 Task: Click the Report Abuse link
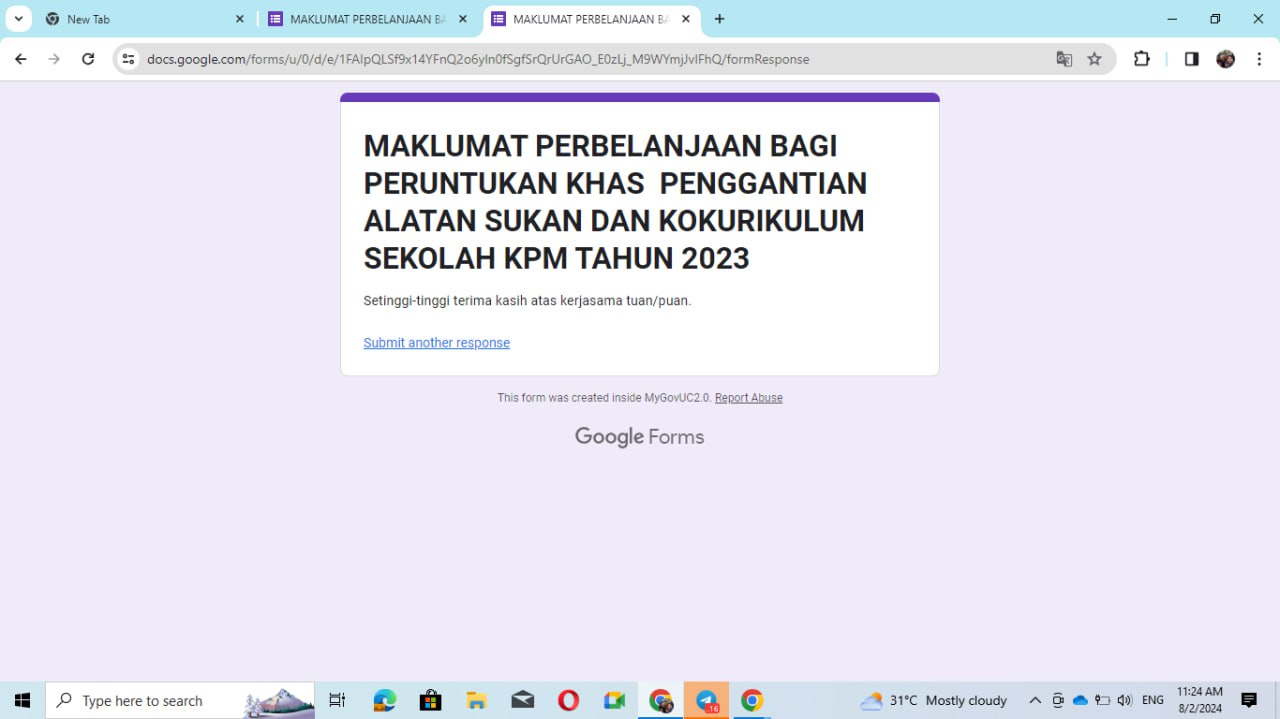coord(748,398)
